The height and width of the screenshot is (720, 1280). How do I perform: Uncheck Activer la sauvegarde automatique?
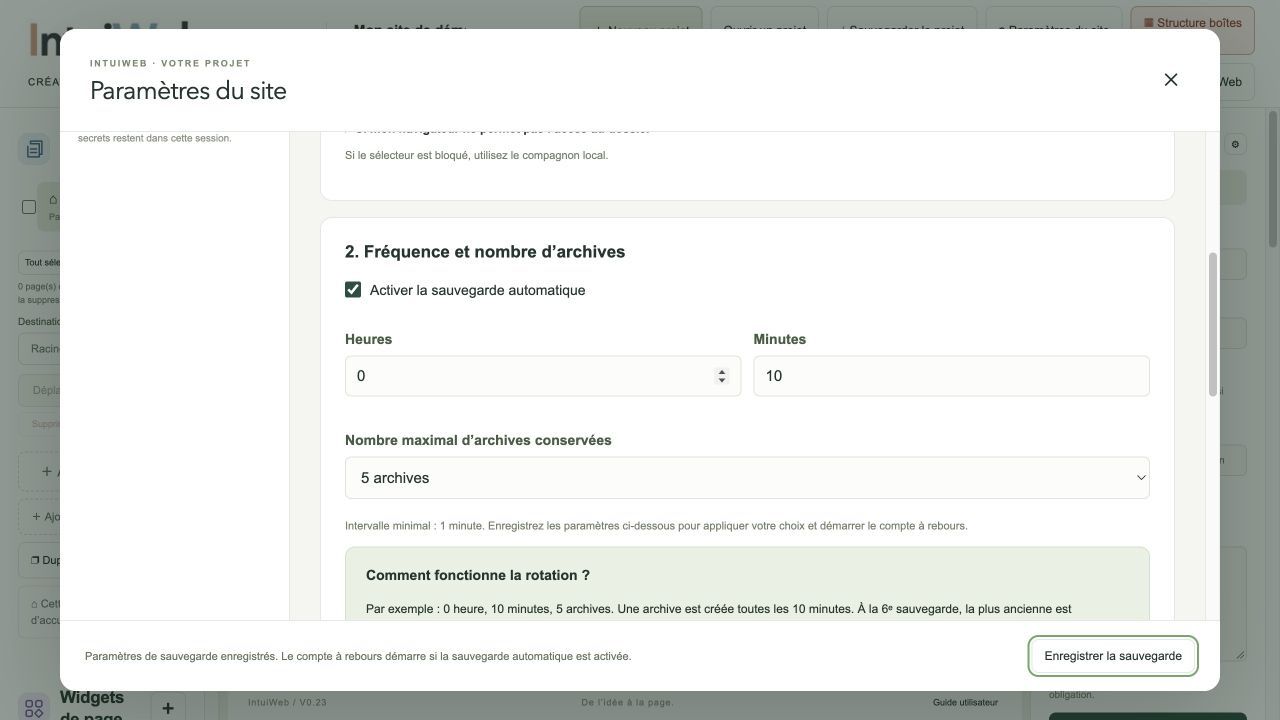pos(353,290)
